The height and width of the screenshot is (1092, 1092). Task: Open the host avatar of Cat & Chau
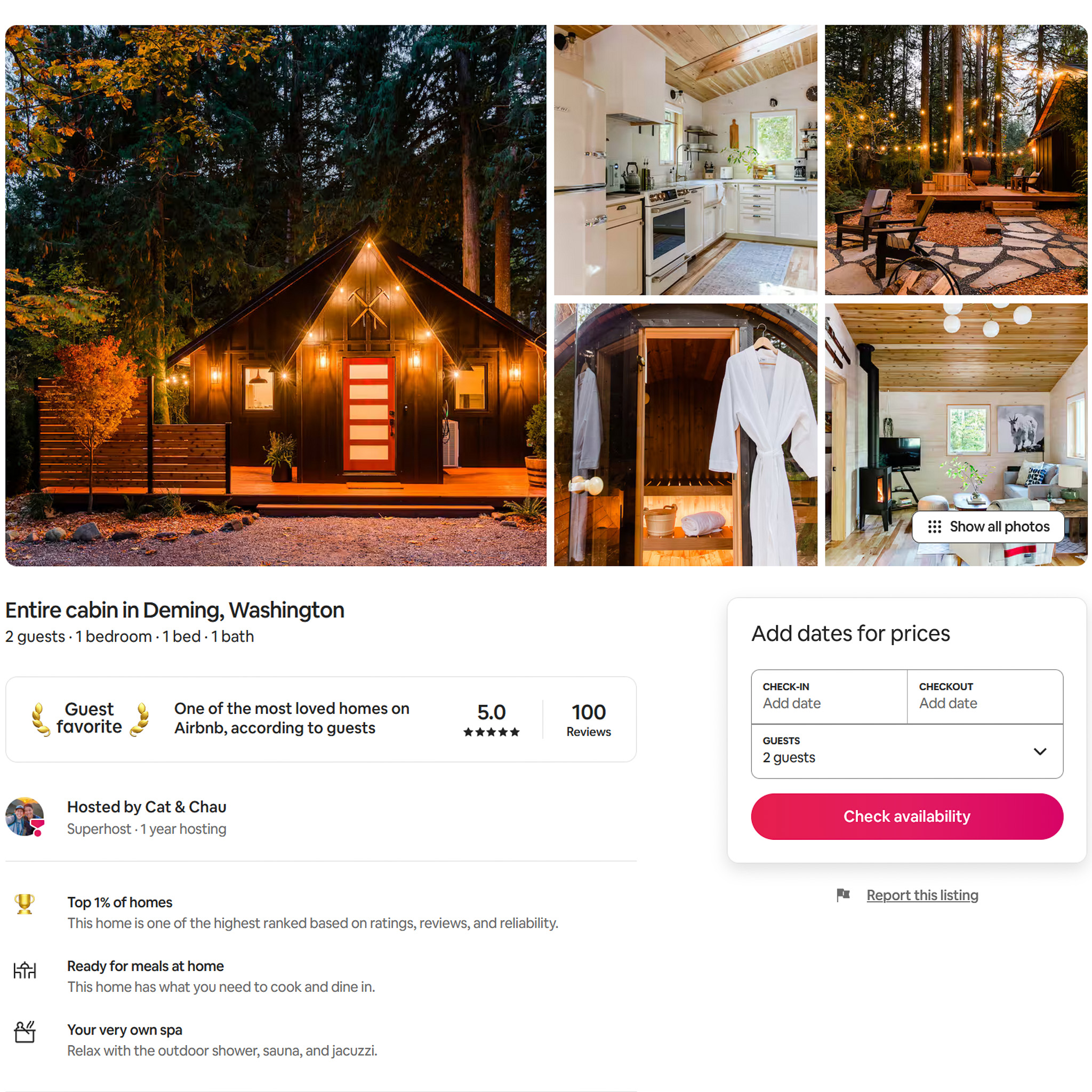pyautogui.click(x=25, y=817)
